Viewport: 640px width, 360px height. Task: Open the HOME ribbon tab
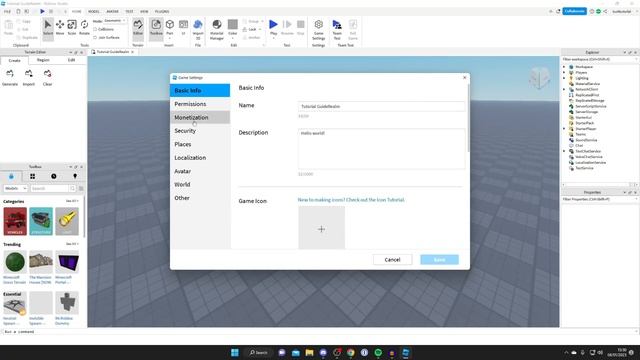click(76, 11)
